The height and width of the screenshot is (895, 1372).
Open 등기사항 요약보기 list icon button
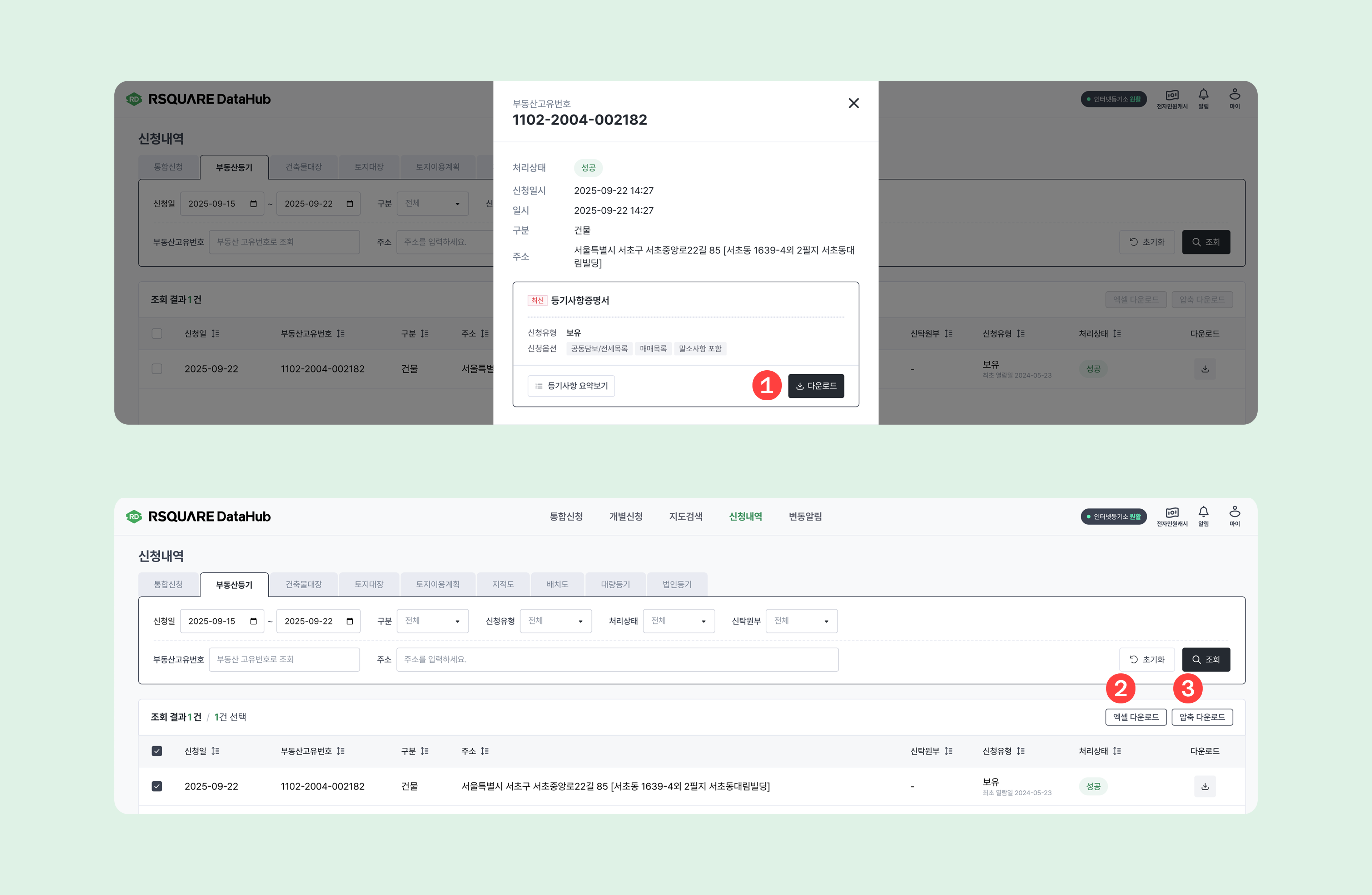[x=571, y=386]
